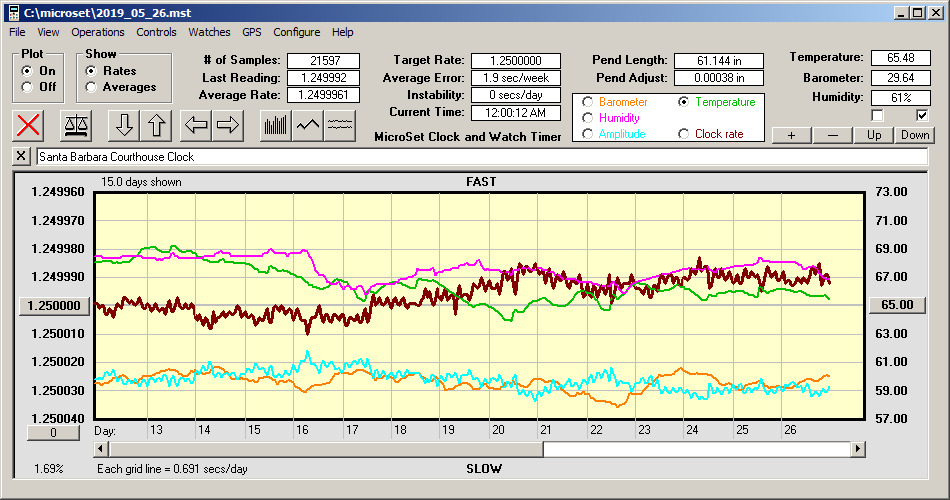
Task: Click the Current Time field
Action: (x=516, y=112)
